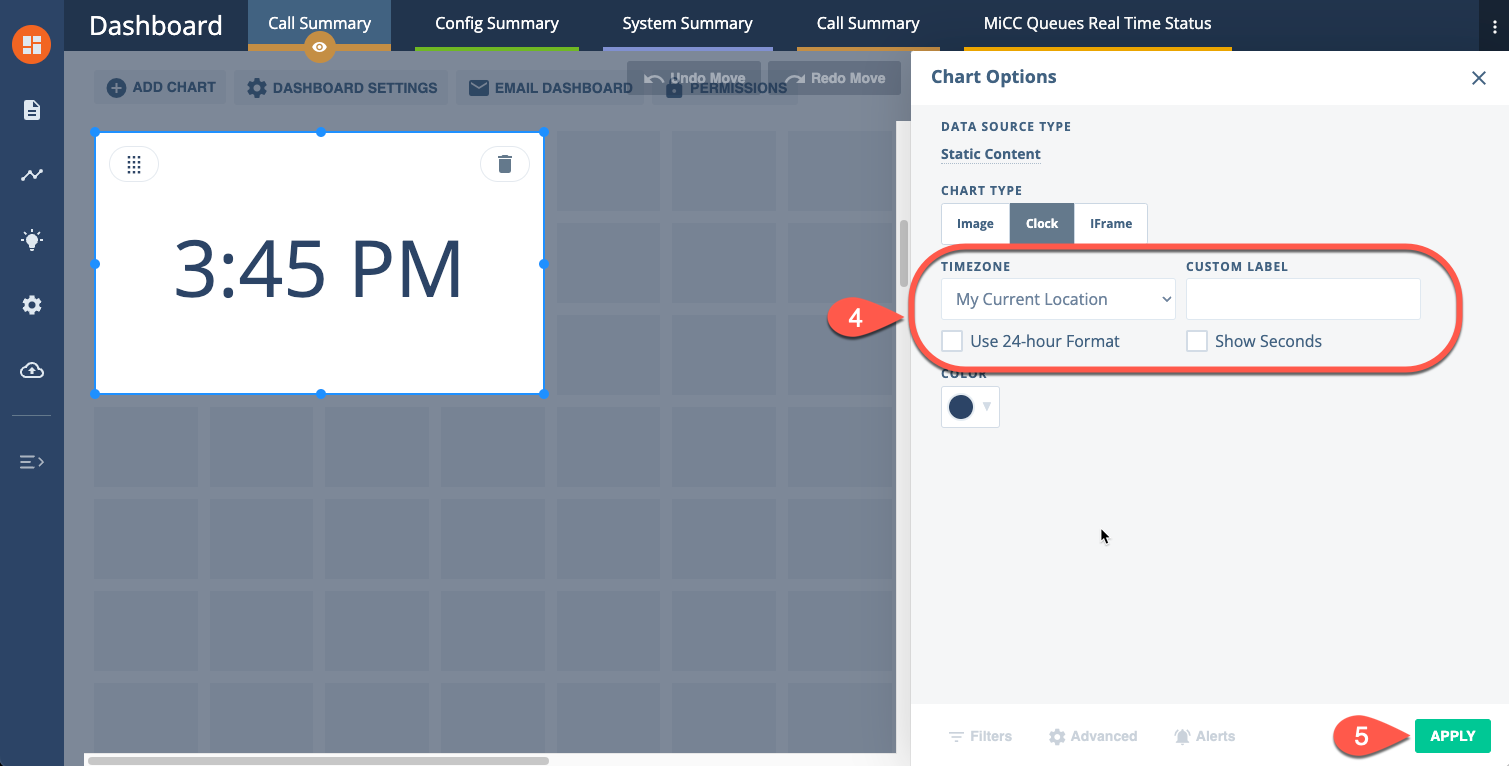The width and height of the screenshot is (1509, 766).
Task: Switch to the first Call Summary tab
Action: tap(319, 23)
